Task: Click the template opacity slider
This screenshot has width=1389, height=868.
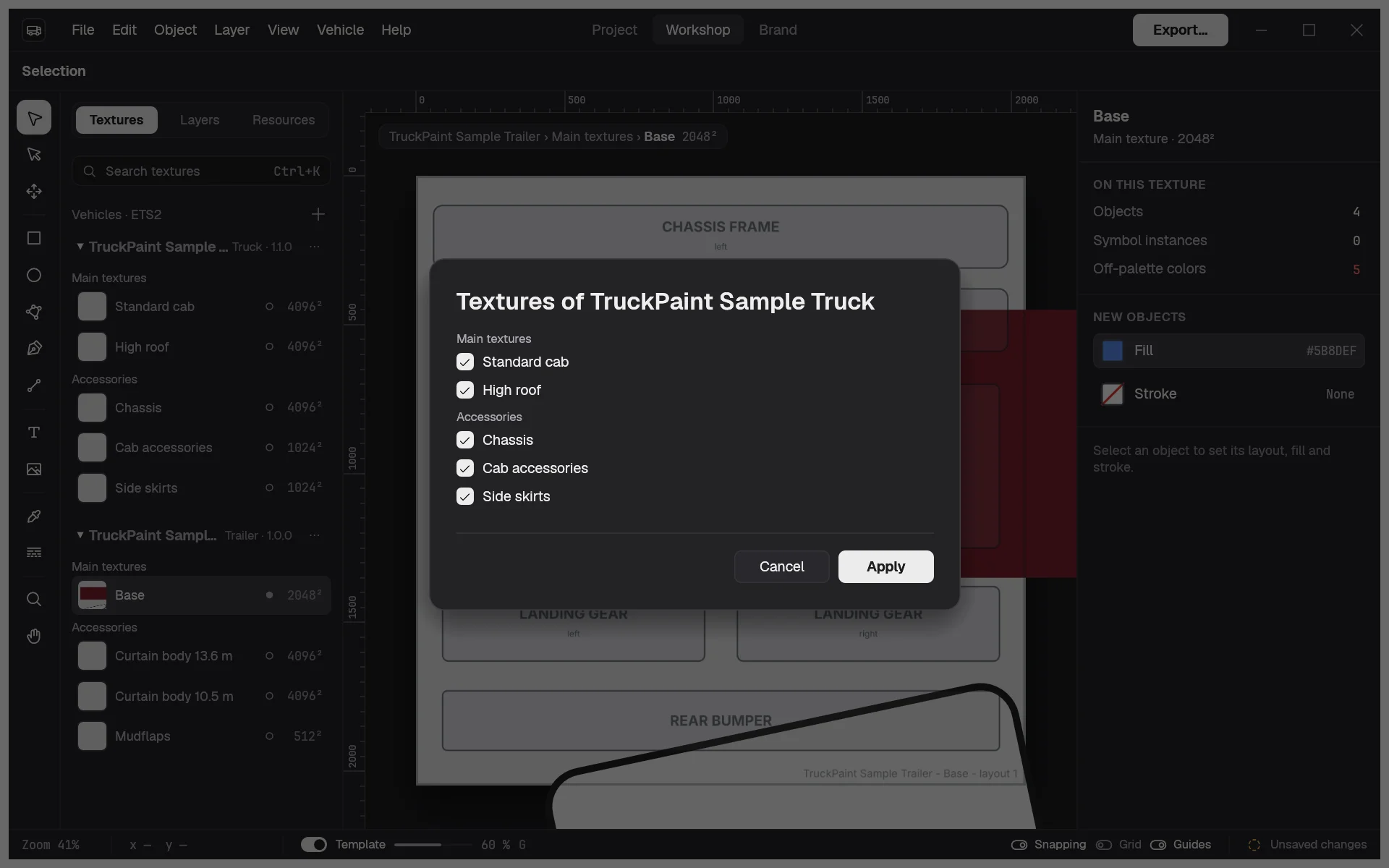Action: click(x=432, y=844)
